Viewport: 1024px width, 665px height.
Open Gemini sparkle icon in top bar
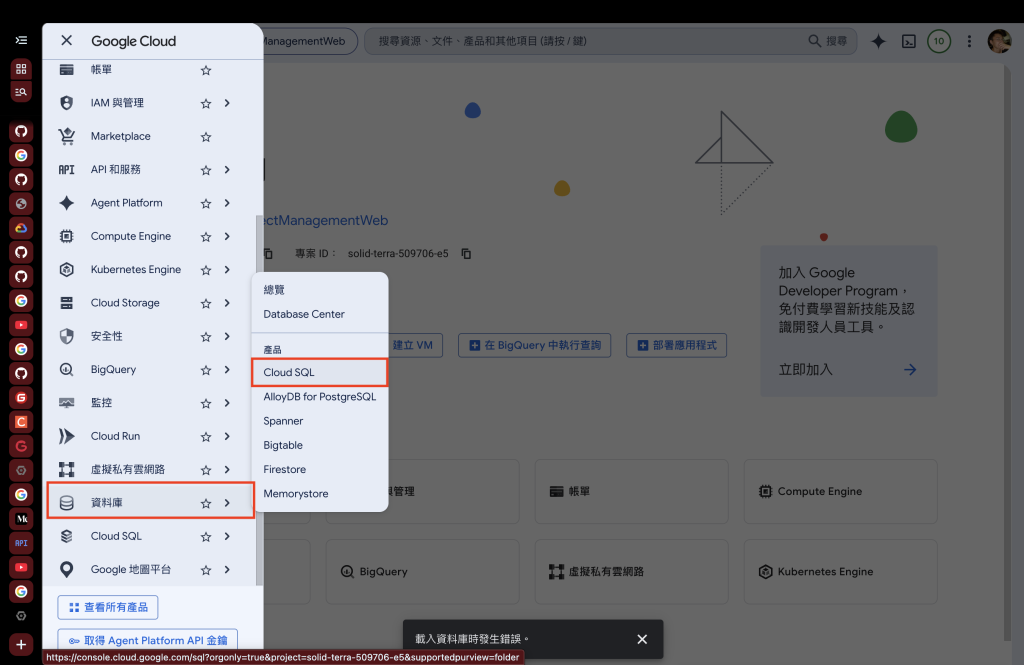click(x=878, y=41)
